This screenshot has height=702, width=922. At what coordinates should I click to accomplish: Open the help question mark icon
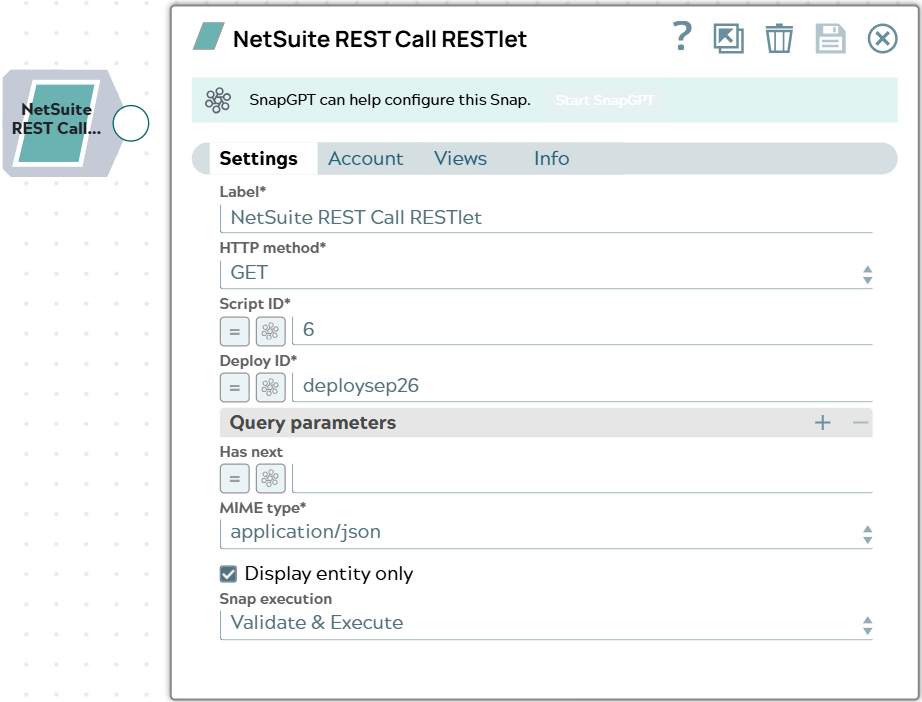tap(682, 37)
